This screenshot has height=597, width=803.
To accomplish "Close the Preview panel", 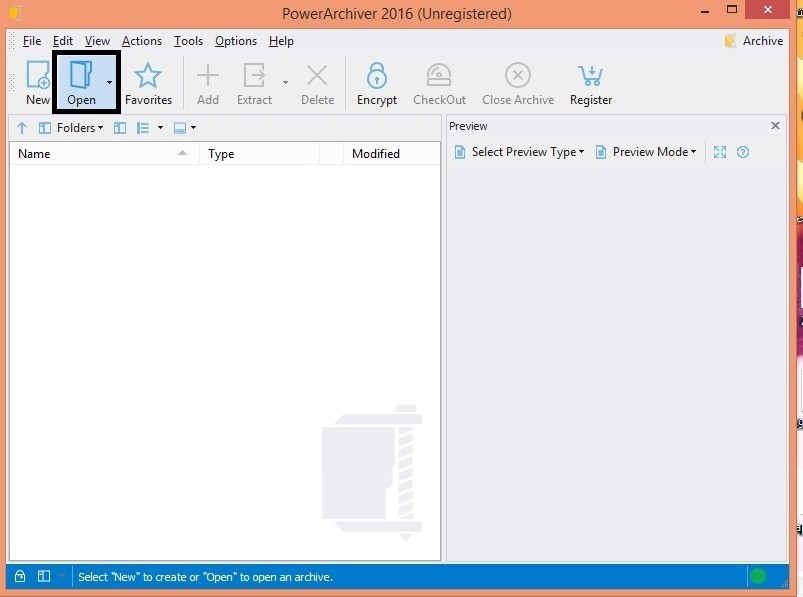I will [775, 125].
